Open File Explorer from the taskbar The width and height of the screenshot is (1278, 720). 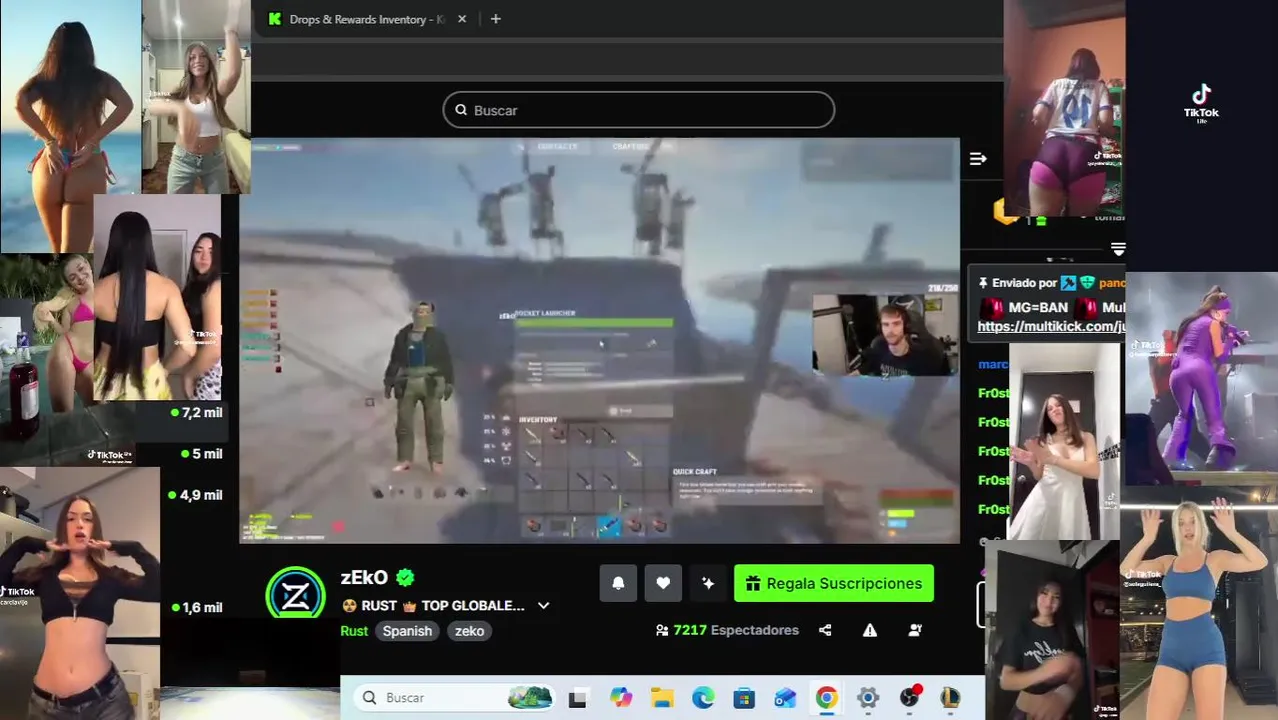pos(662,698)
